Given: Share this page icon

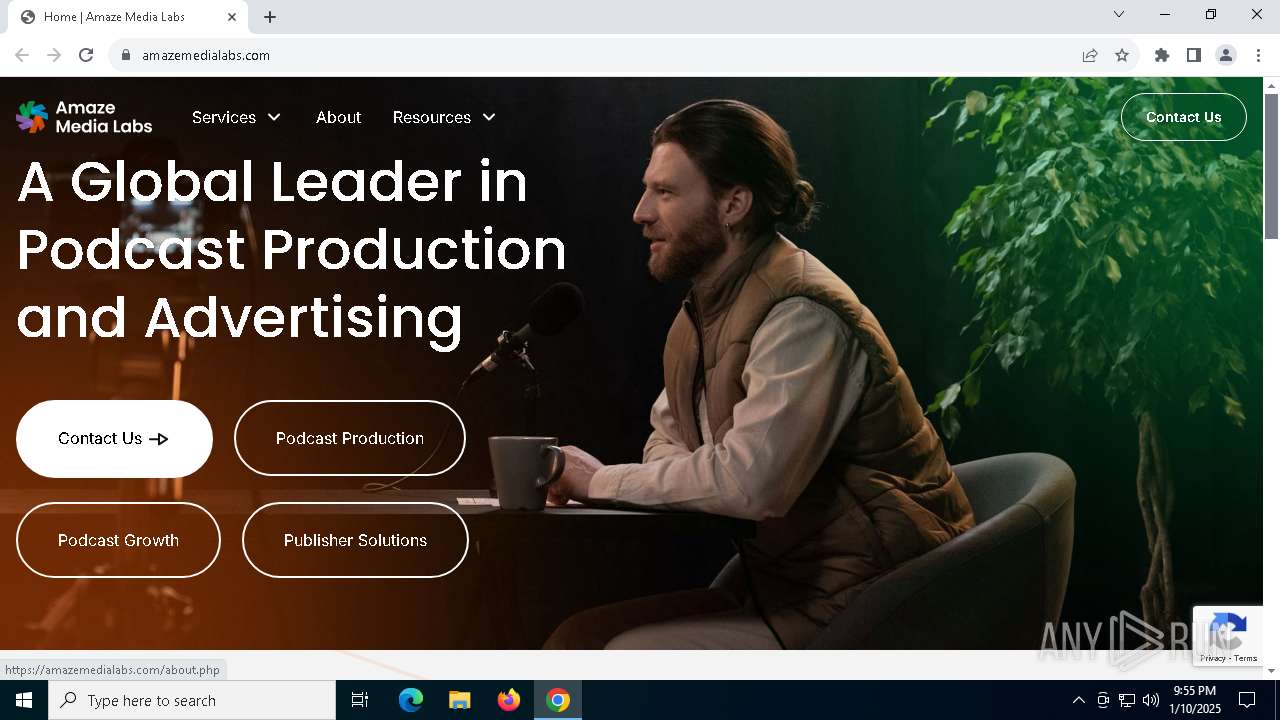Looking at the screenshot, I should tap(1090, 55).
